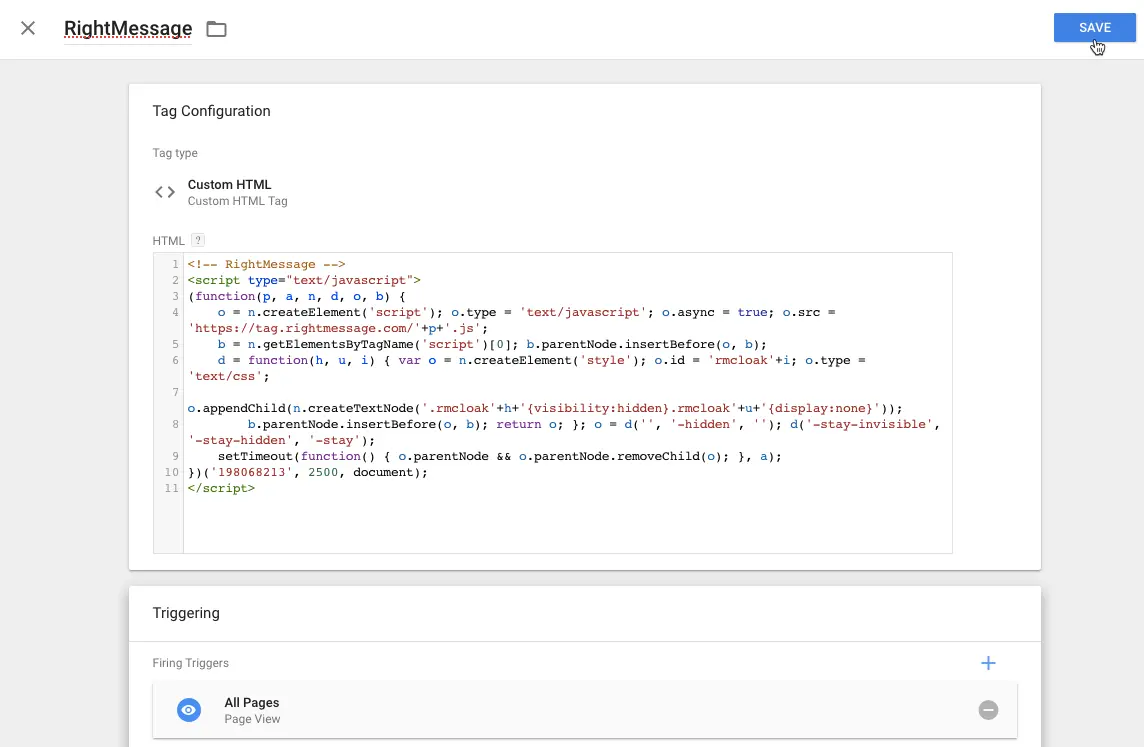This screenshot has width=1144, height=747.
Task: Click the opening script type tag line
Action: (x=304, y=280)
